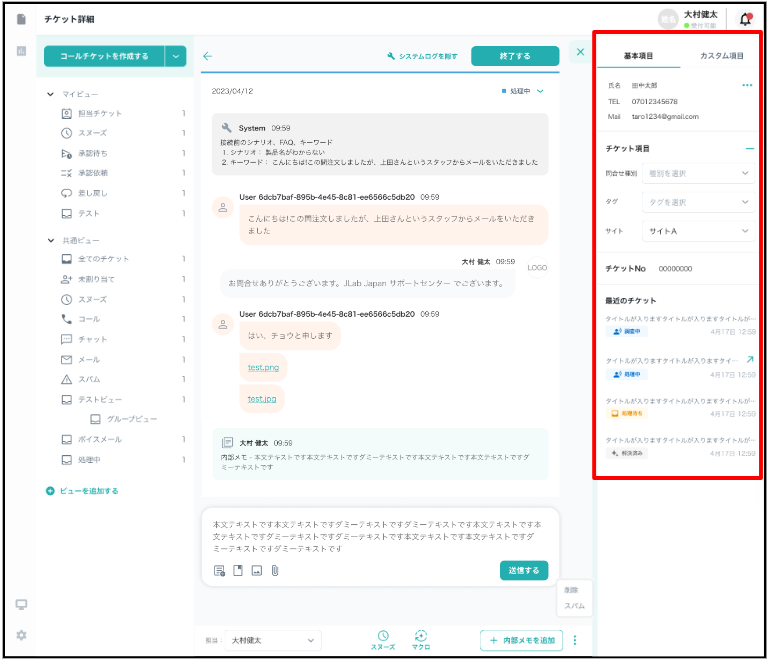This screenshot has height=661, width=770.
Task: Click the insert image icon in composer
Action: coord(256,570)
